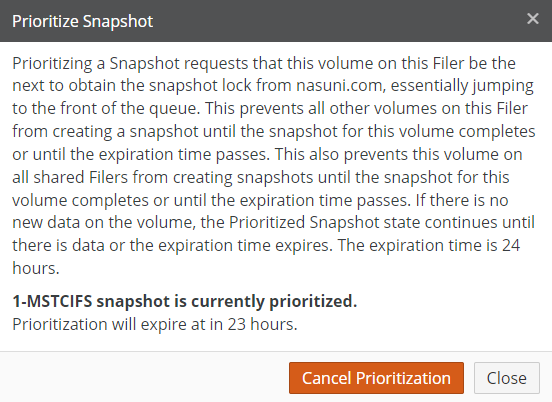This screenshot has height=402, width=552.
Task: Click the dark gray dialog header bar
Action: 276,21
